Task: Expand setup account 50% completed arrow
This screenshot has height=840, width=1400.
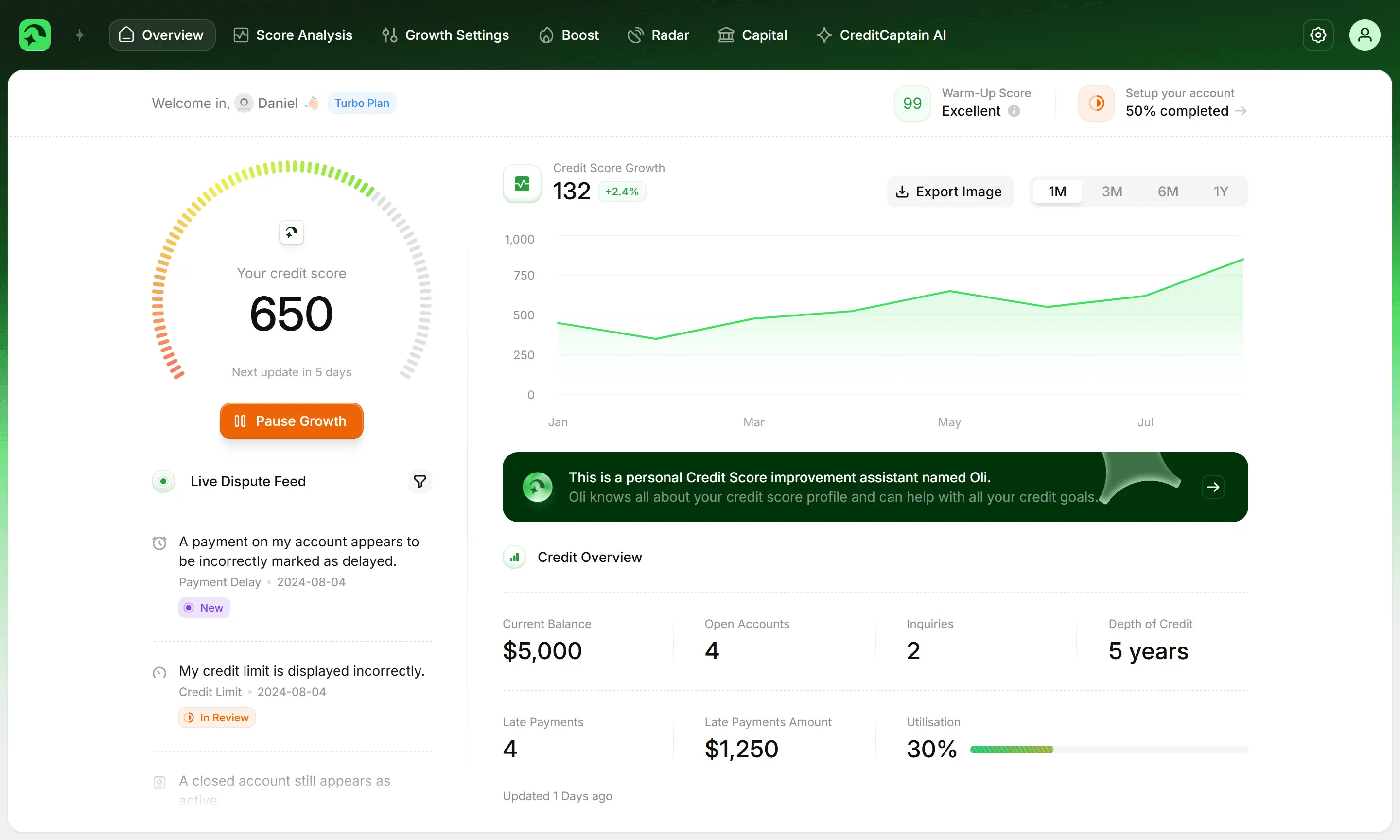Action: pyautogui.click(x=1241, y=111)
